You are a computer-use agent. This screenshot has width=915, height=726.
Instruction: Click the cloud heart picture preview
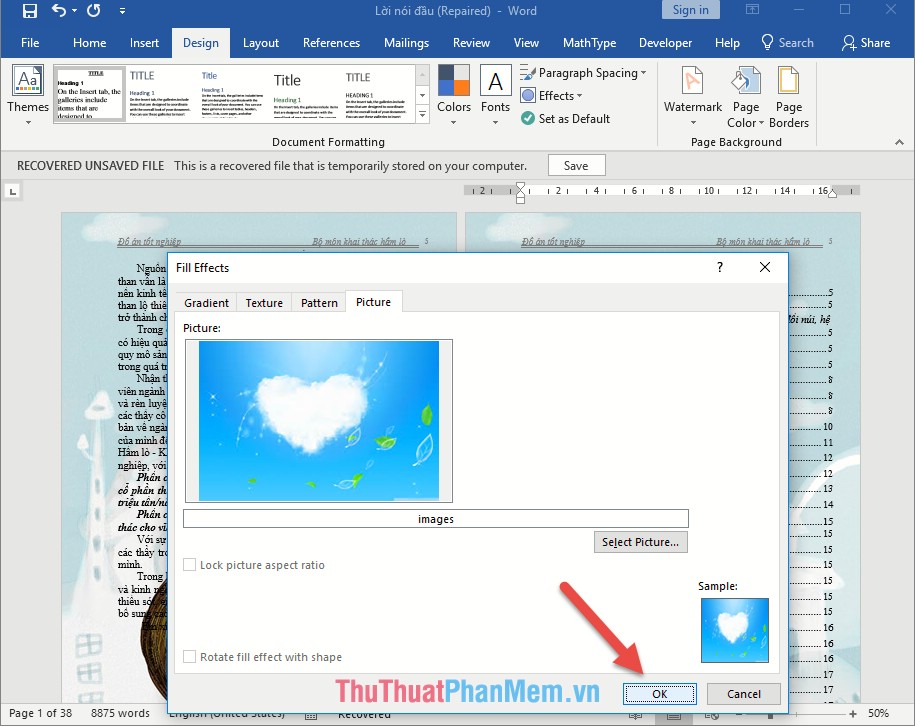pyautogui.click(x=318, y=420)
